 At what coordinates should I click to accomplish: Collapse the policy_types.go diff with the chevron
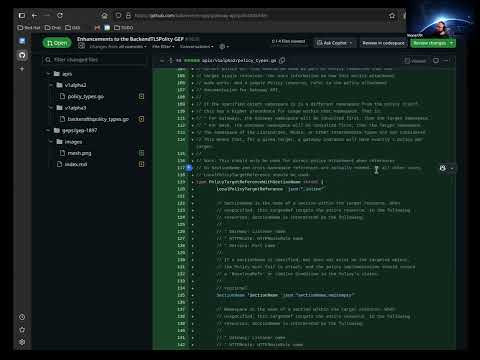tap(162, 60)
